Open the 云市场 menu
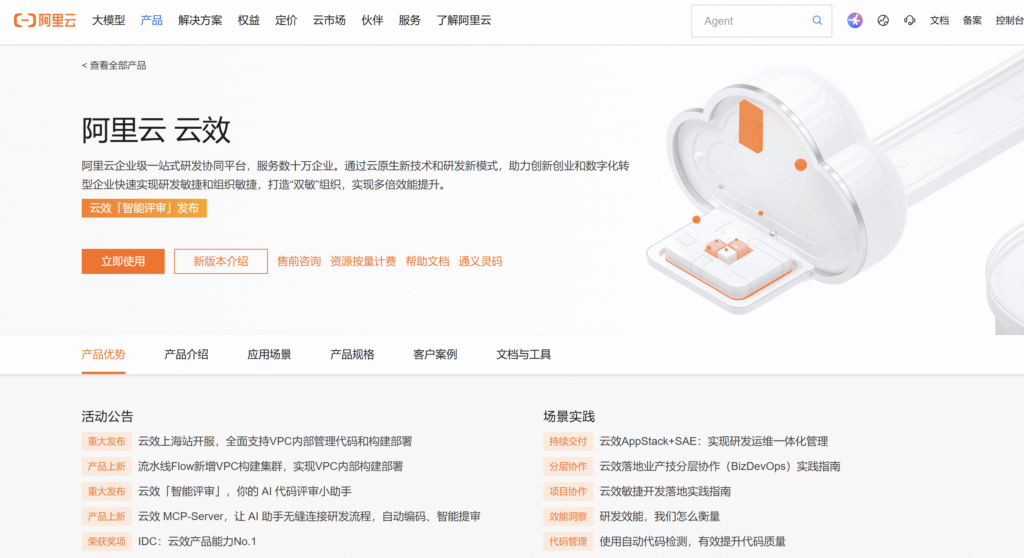The height and width of the screenshot is (558, 1024). pyautogui.click(x=329, y=20)
